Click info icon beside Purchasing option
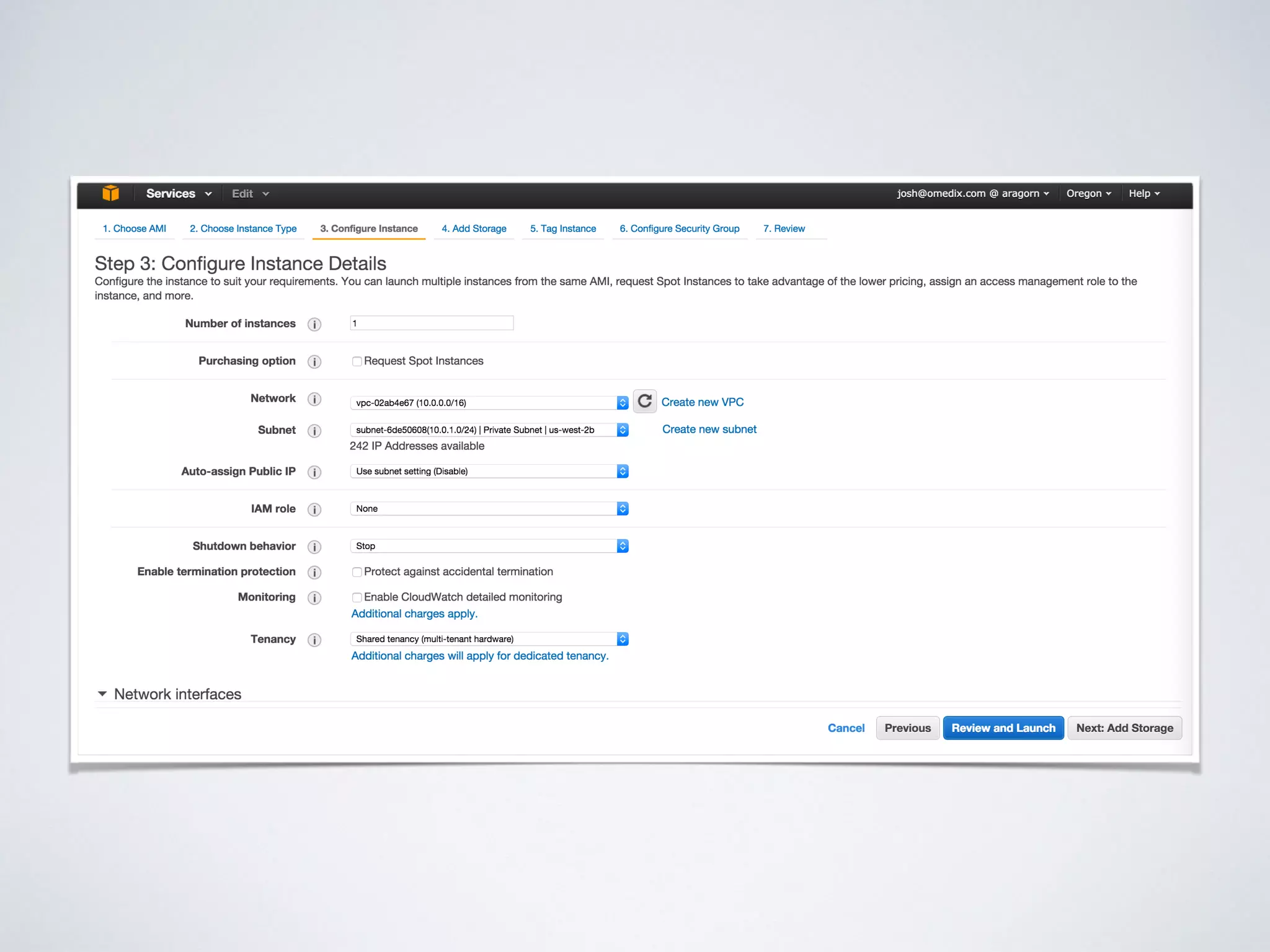The width and height of the screenshot is (1270, 952). 314,362
